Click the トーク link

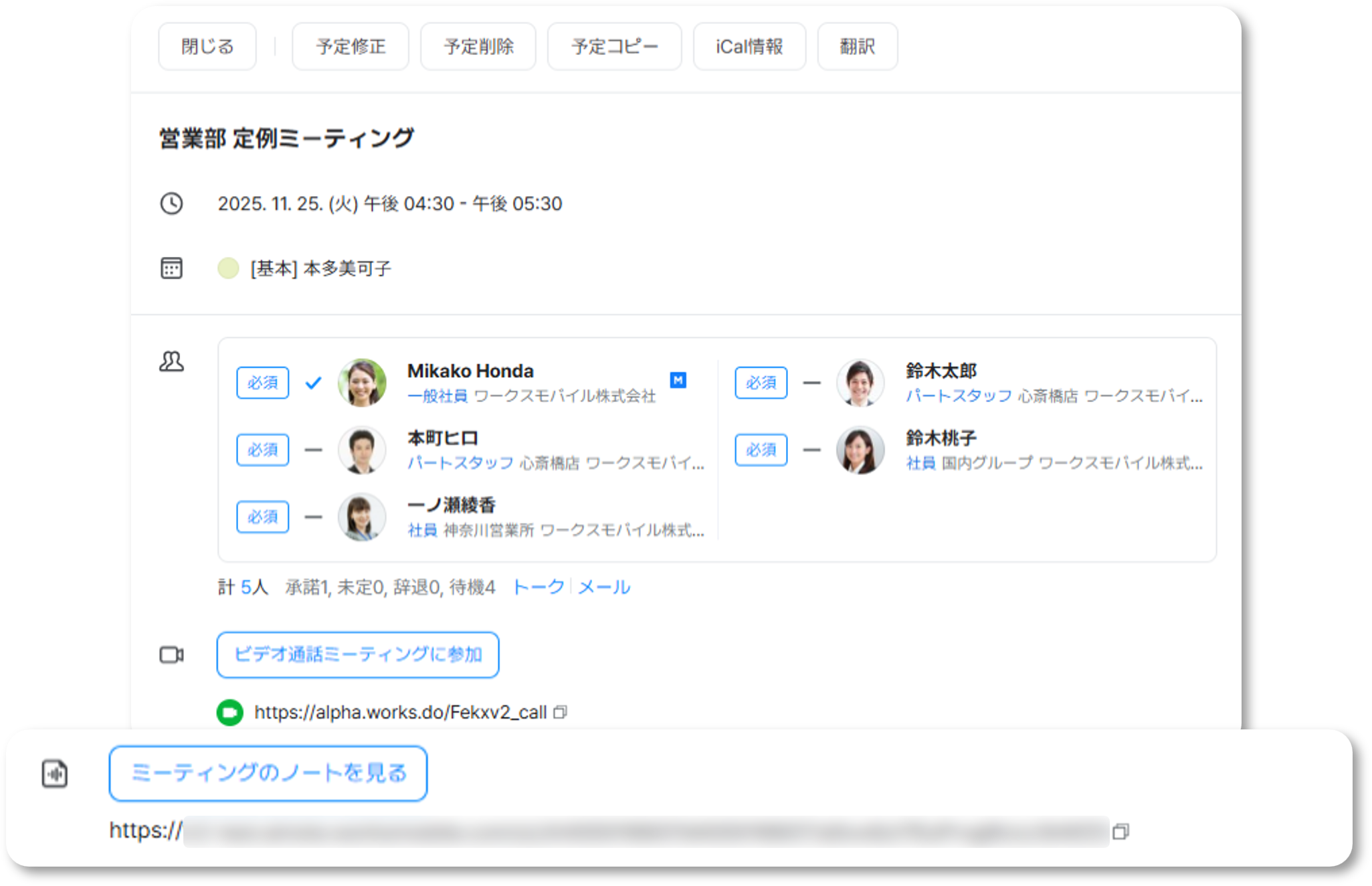538,587
